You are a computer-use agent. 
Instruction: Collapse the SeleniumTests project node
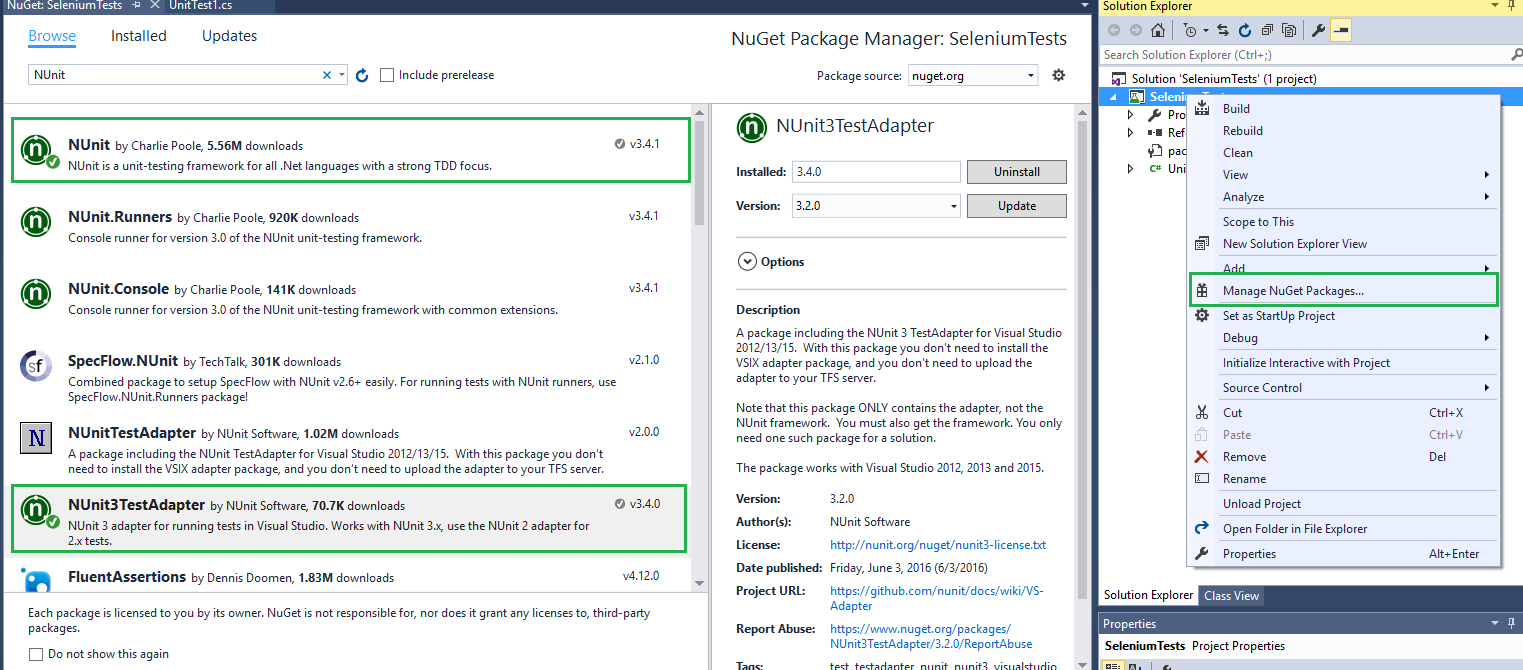pos(1113,97)
